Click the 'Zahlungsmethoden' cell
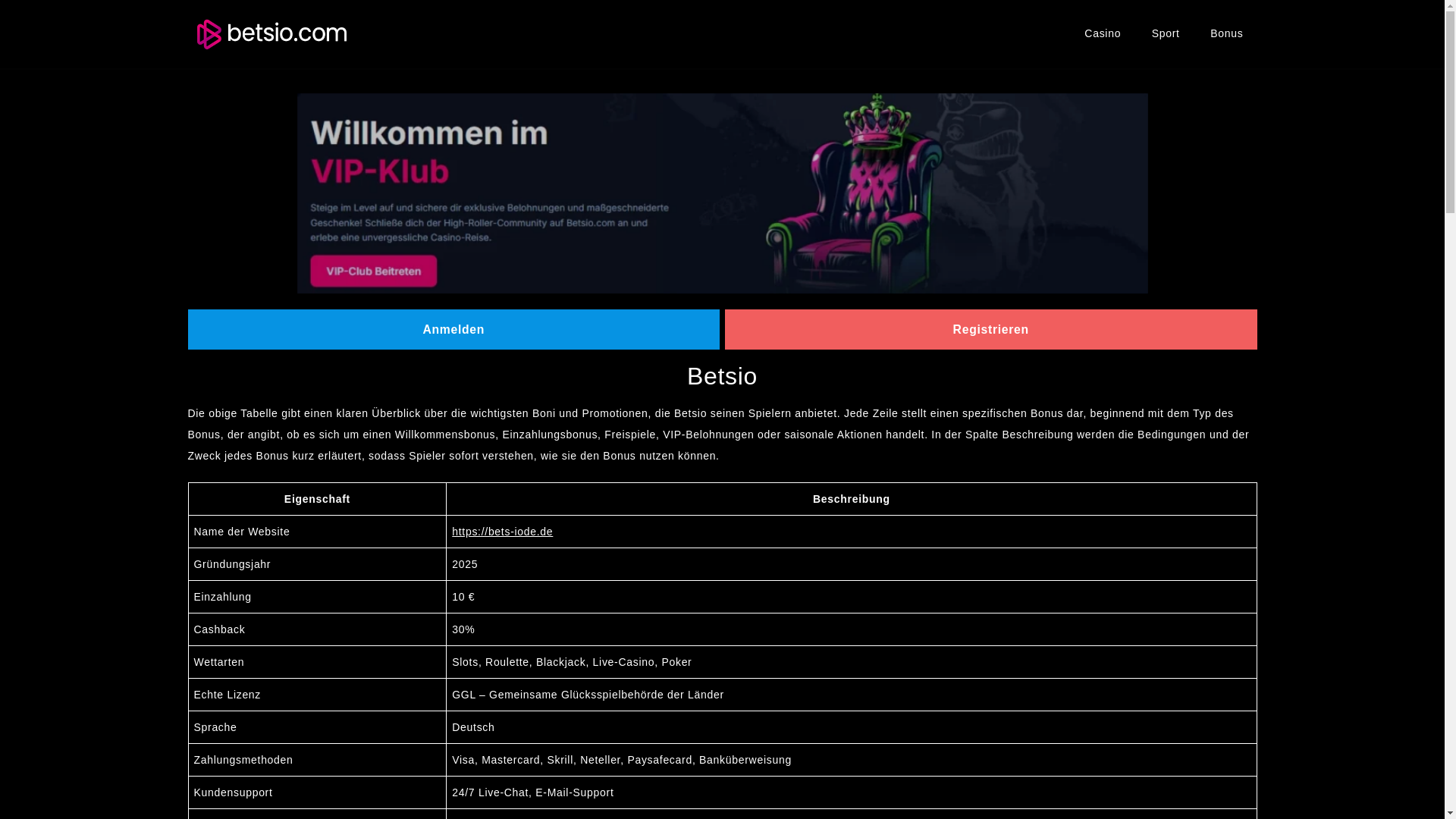1456x819 pixels. coord(317,760)
